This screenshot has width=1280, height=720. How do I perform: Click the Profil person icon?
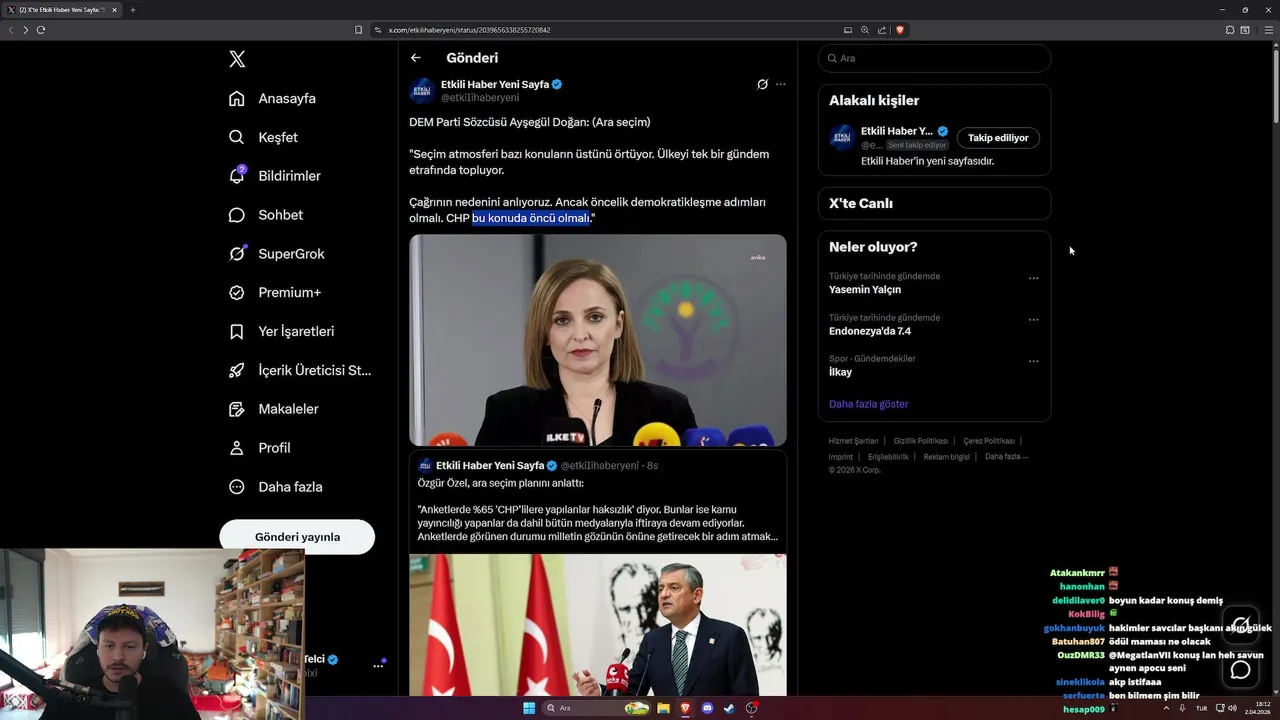click(237, 448)
